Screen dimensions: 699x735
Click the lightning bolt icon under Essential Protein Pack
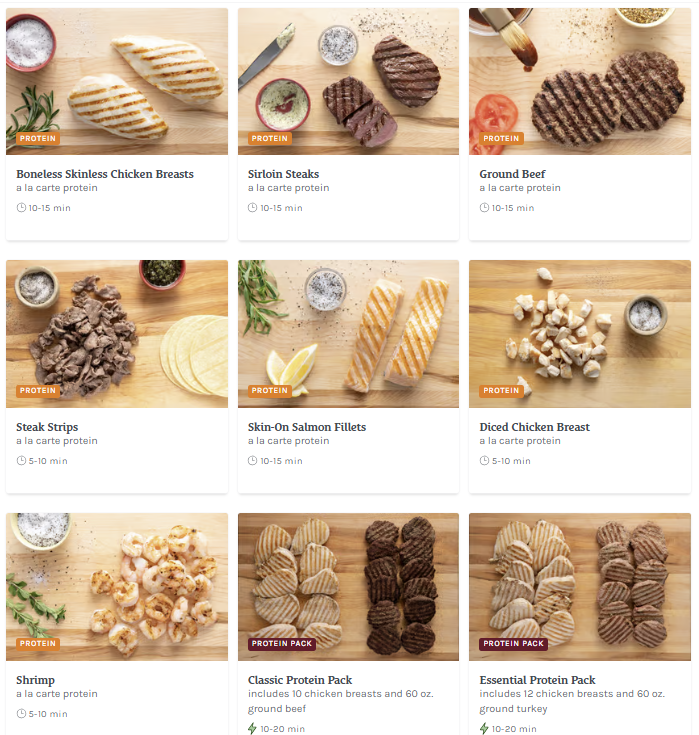click(484, 728)
